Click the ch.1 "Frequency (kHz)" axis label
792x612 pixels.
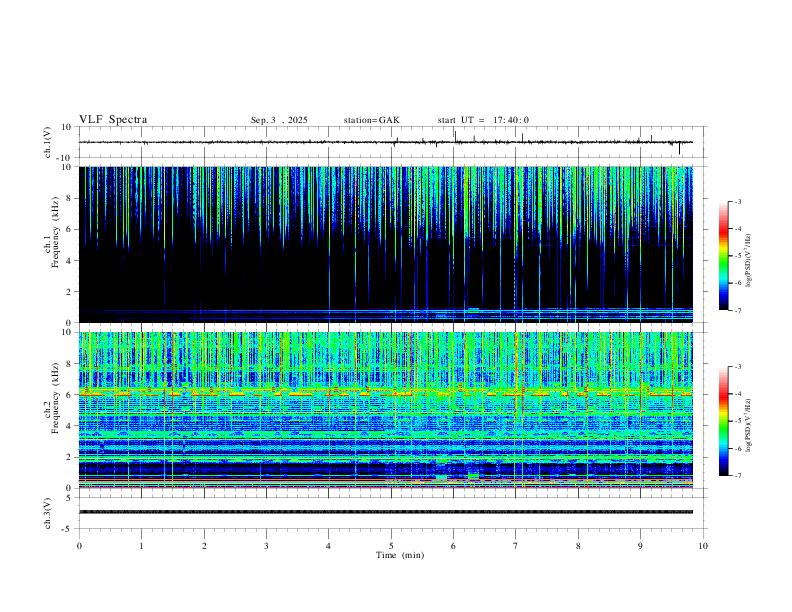click(55, 232)
